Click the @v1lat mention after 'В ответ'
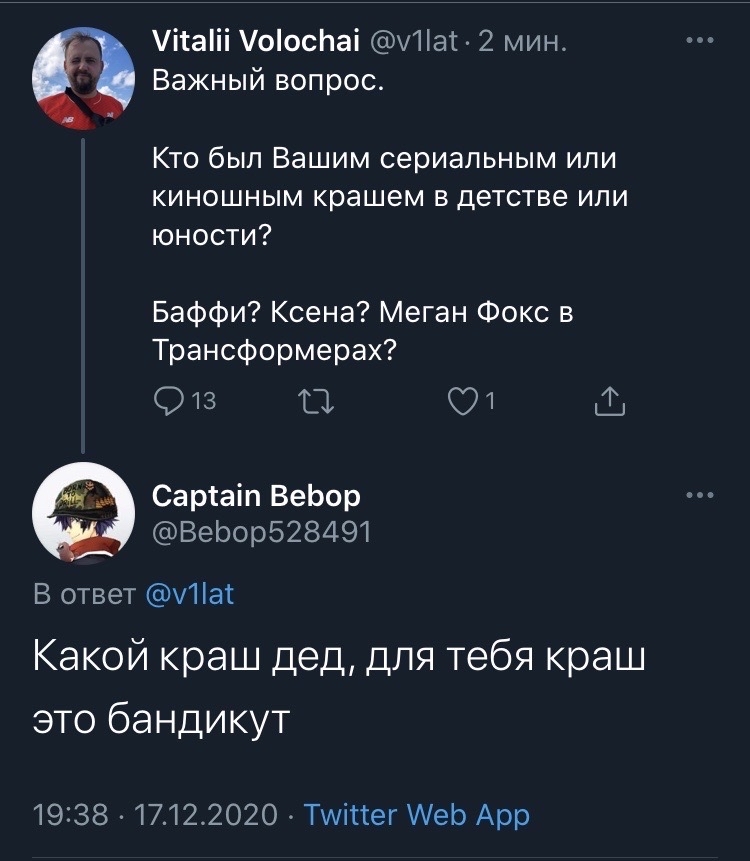This screenshot has width=750, height=861. [190, 594]
